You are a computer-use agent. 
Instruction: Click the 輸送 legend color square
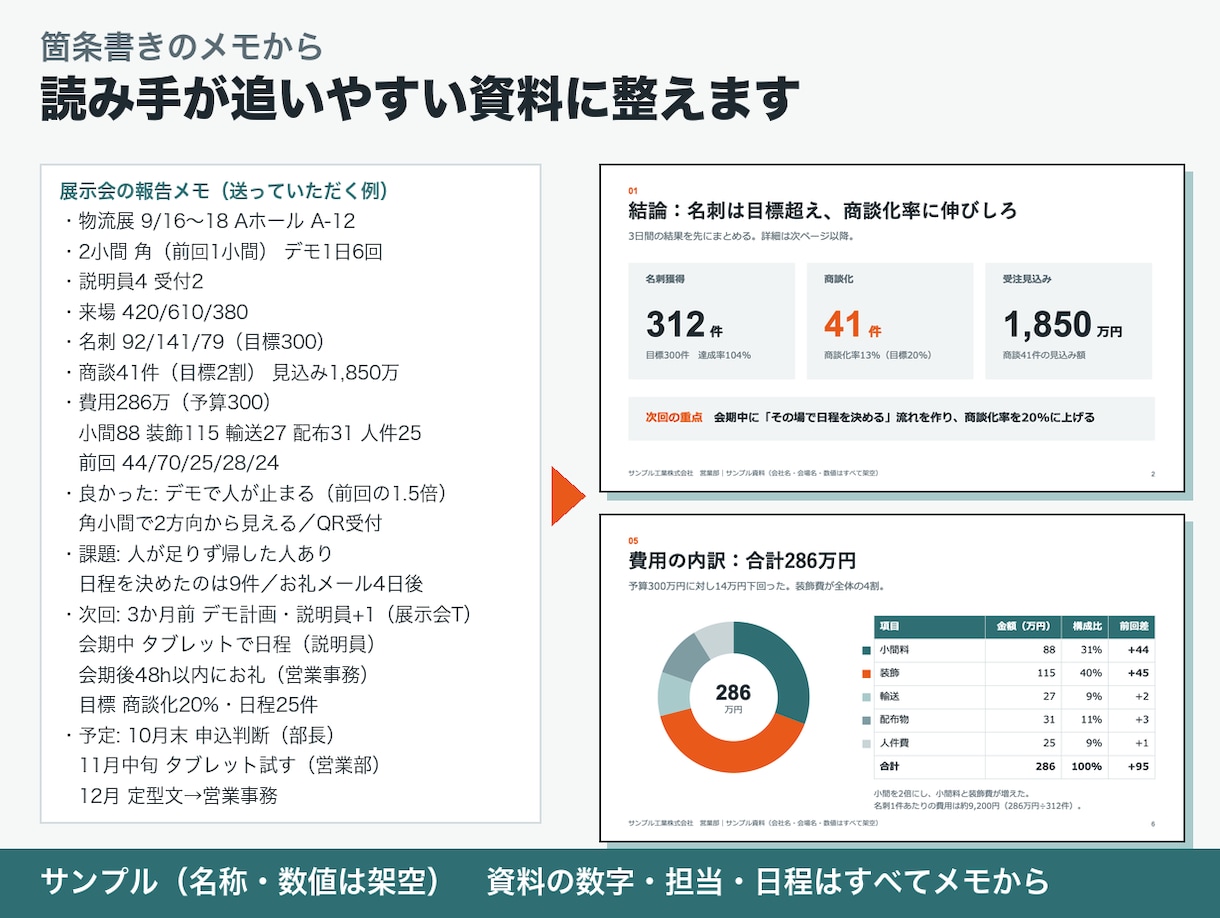[x=865, y=697]
